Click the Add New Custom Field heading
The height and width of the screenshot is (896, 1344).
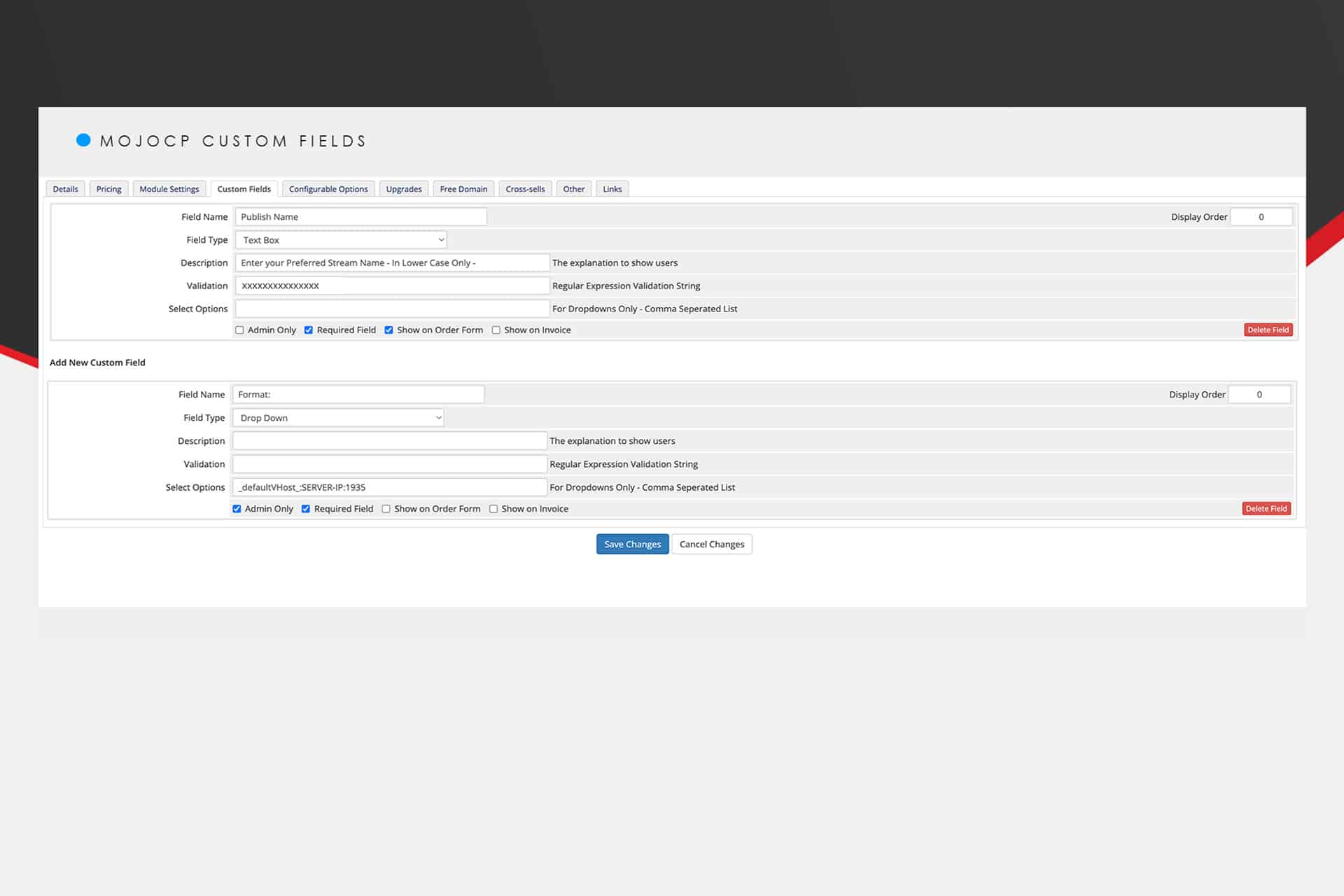pos(97,363)
